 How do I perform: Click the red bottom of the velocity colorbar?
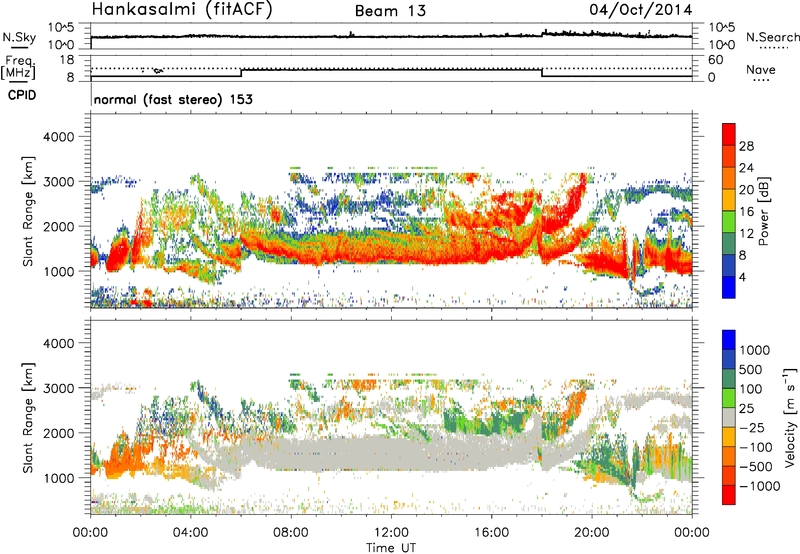pyautogui.click(x=729, y=495)
